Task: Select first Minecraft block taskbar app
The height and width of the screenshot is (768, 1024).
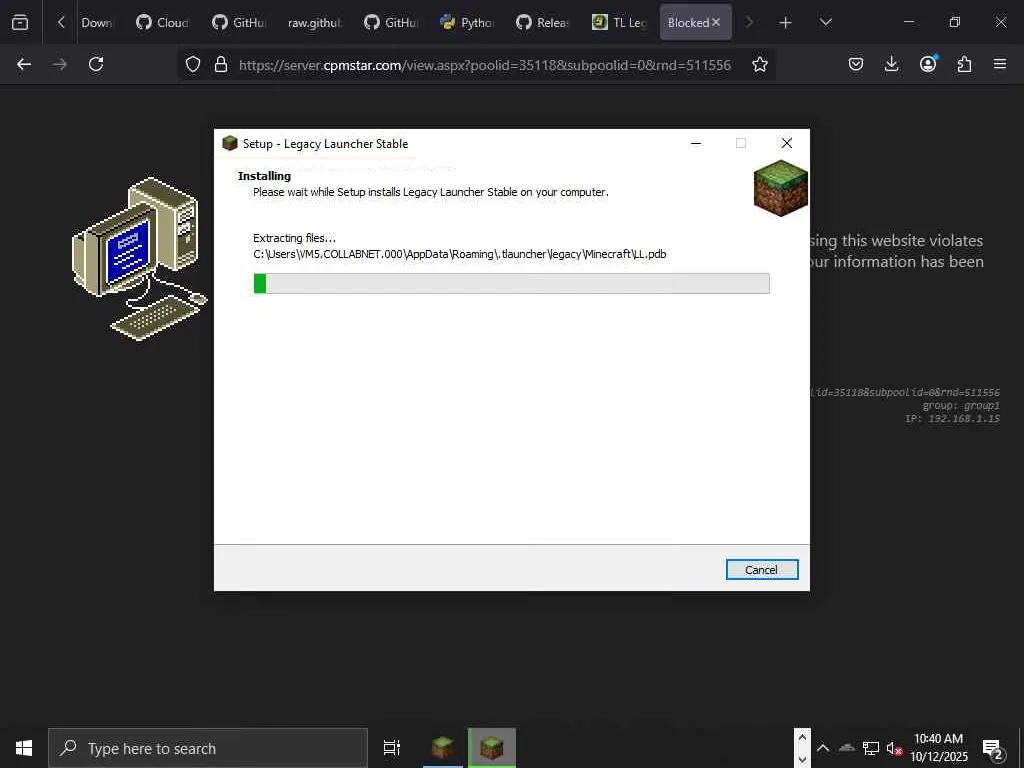Action: (x=443, y=748)
